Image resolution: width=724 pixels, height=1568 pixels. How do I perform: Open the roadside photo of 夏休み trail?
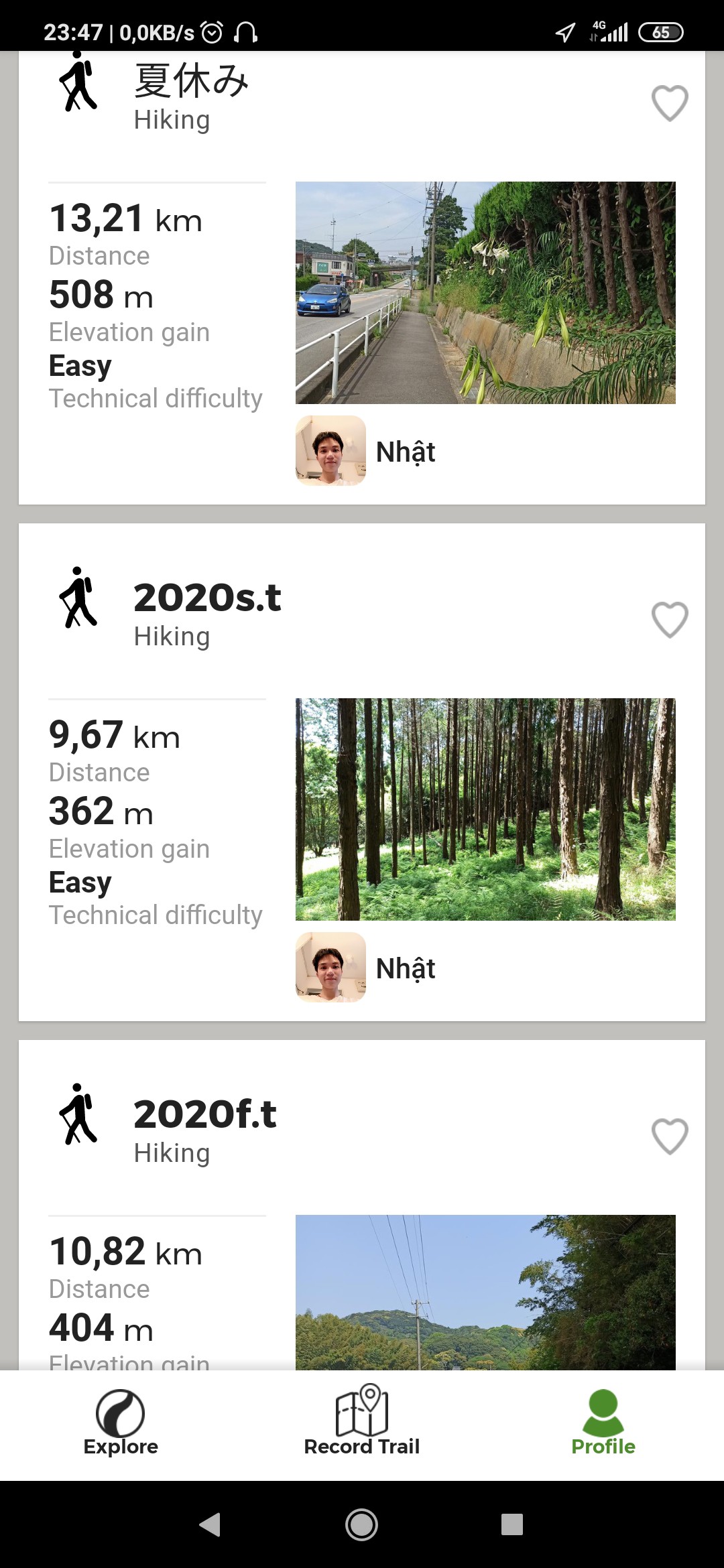[485, 293]
